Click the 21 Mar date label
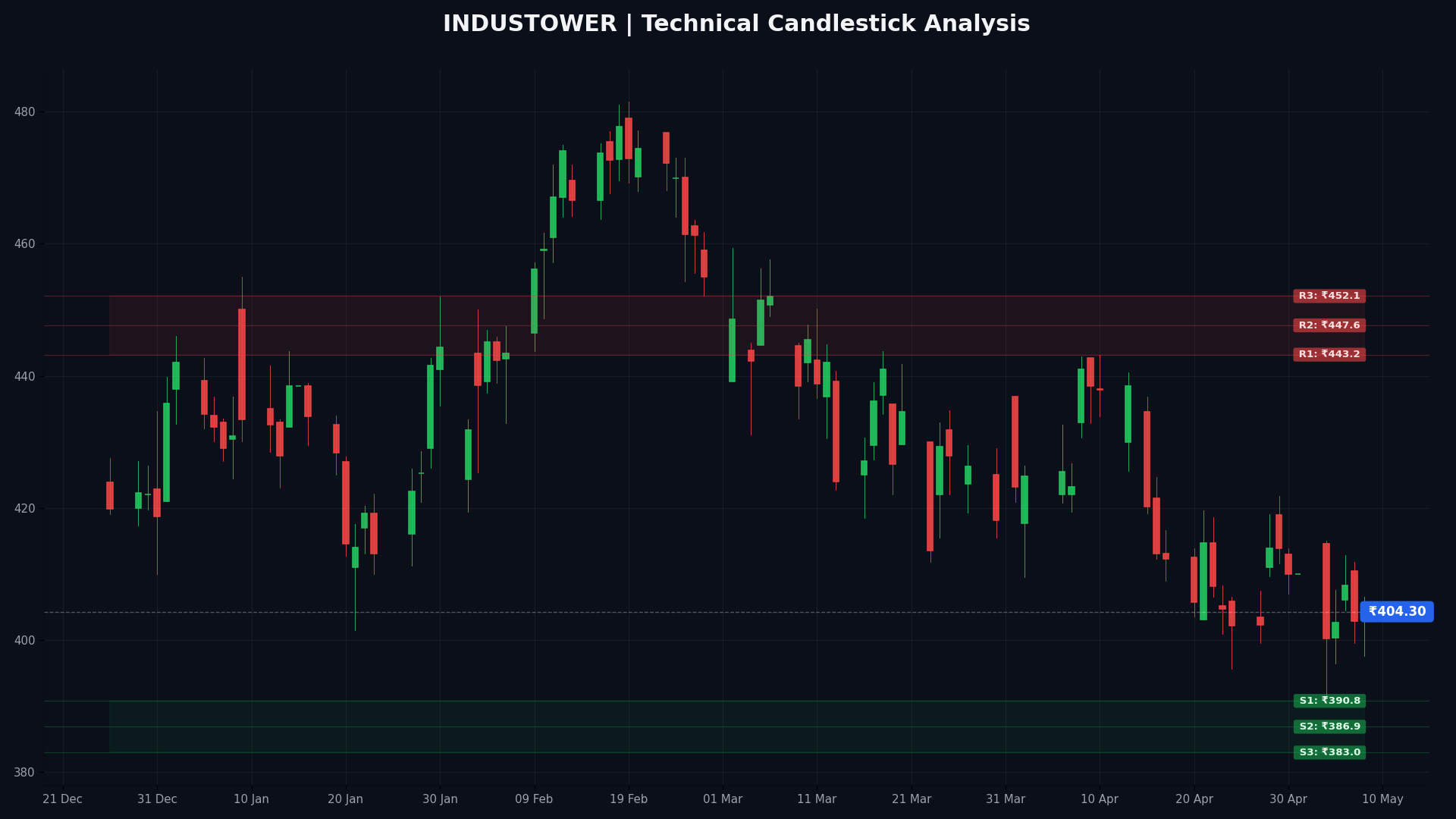1456x819 pixels. pos(912,799)
